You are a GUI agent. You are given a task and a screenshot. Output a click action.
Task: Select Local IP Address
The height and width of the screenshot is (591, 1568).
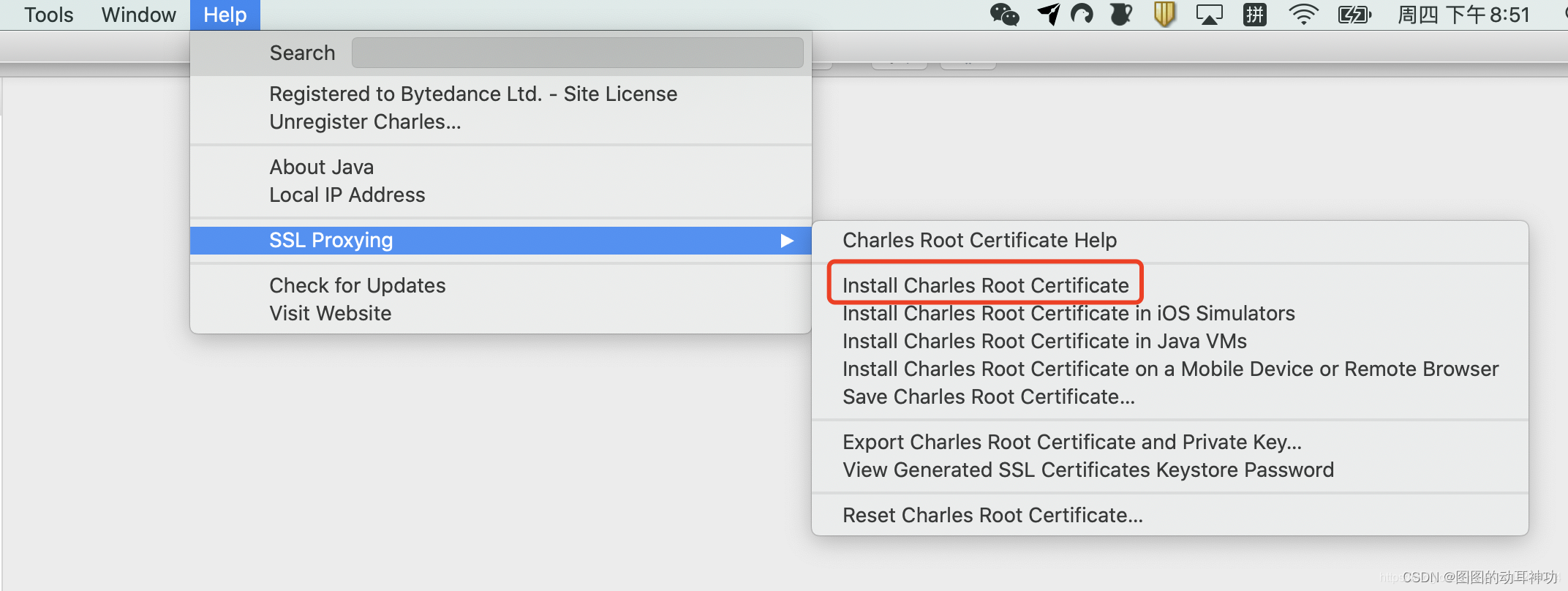[501, 195]
